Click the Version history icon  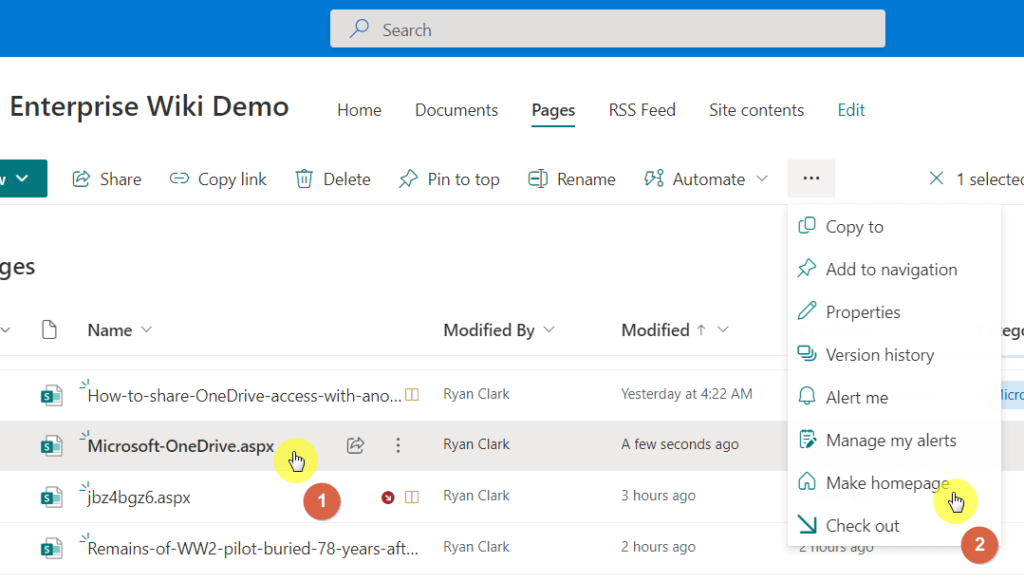pyautogui.click(x=807, y=353)
